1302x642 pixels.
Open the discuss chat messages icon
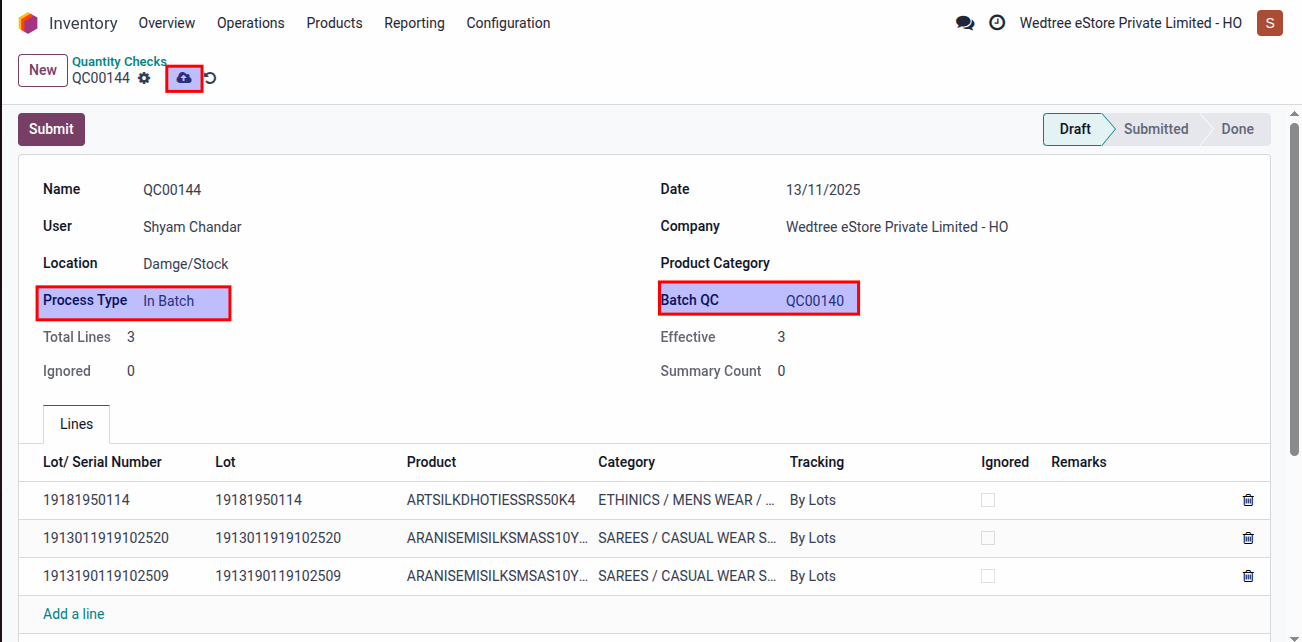[x=965, y=23]
